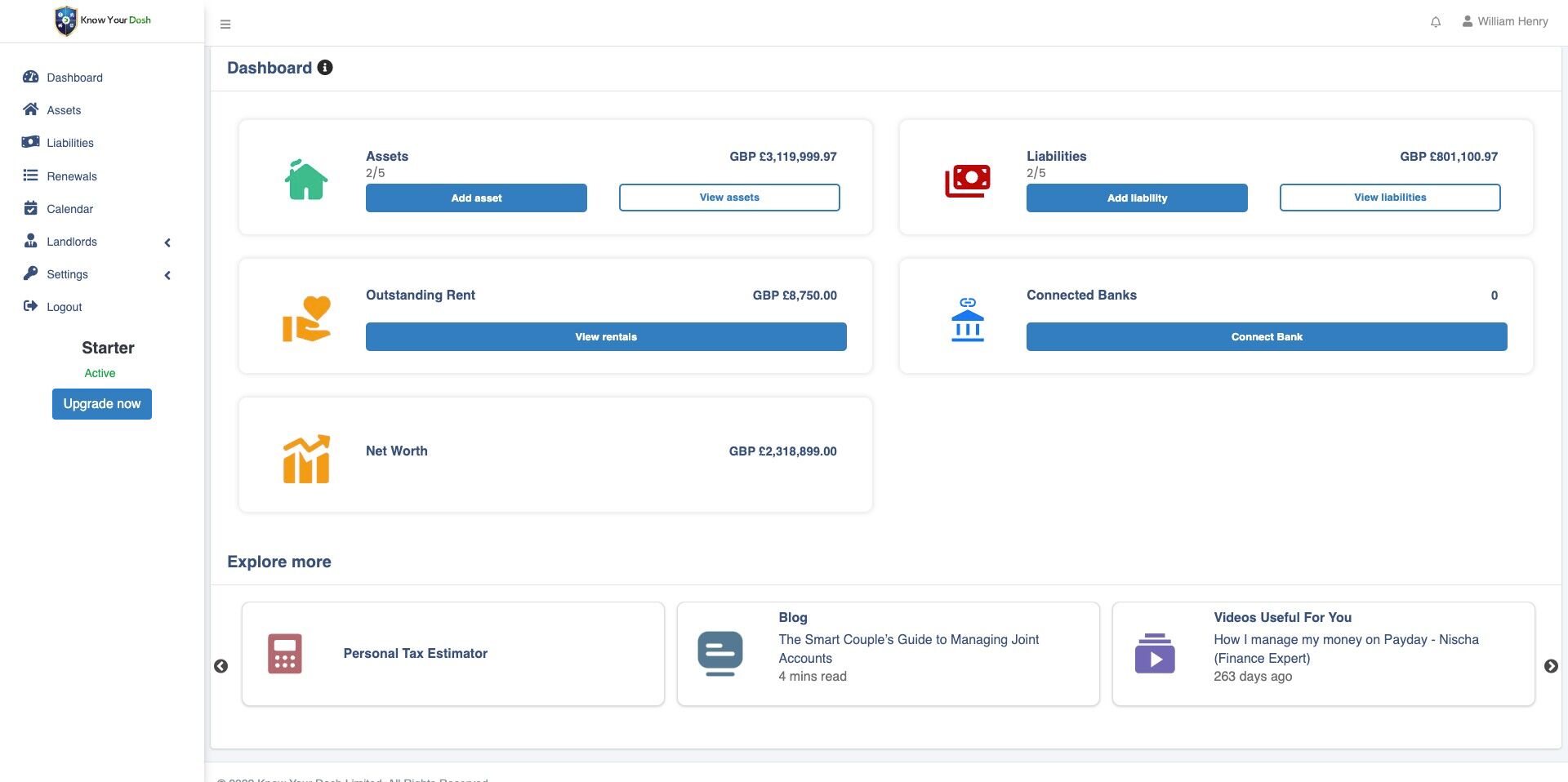Click the Liabilities total GBP £801,100.97
1568x782 pixels.
(1449, 157)
